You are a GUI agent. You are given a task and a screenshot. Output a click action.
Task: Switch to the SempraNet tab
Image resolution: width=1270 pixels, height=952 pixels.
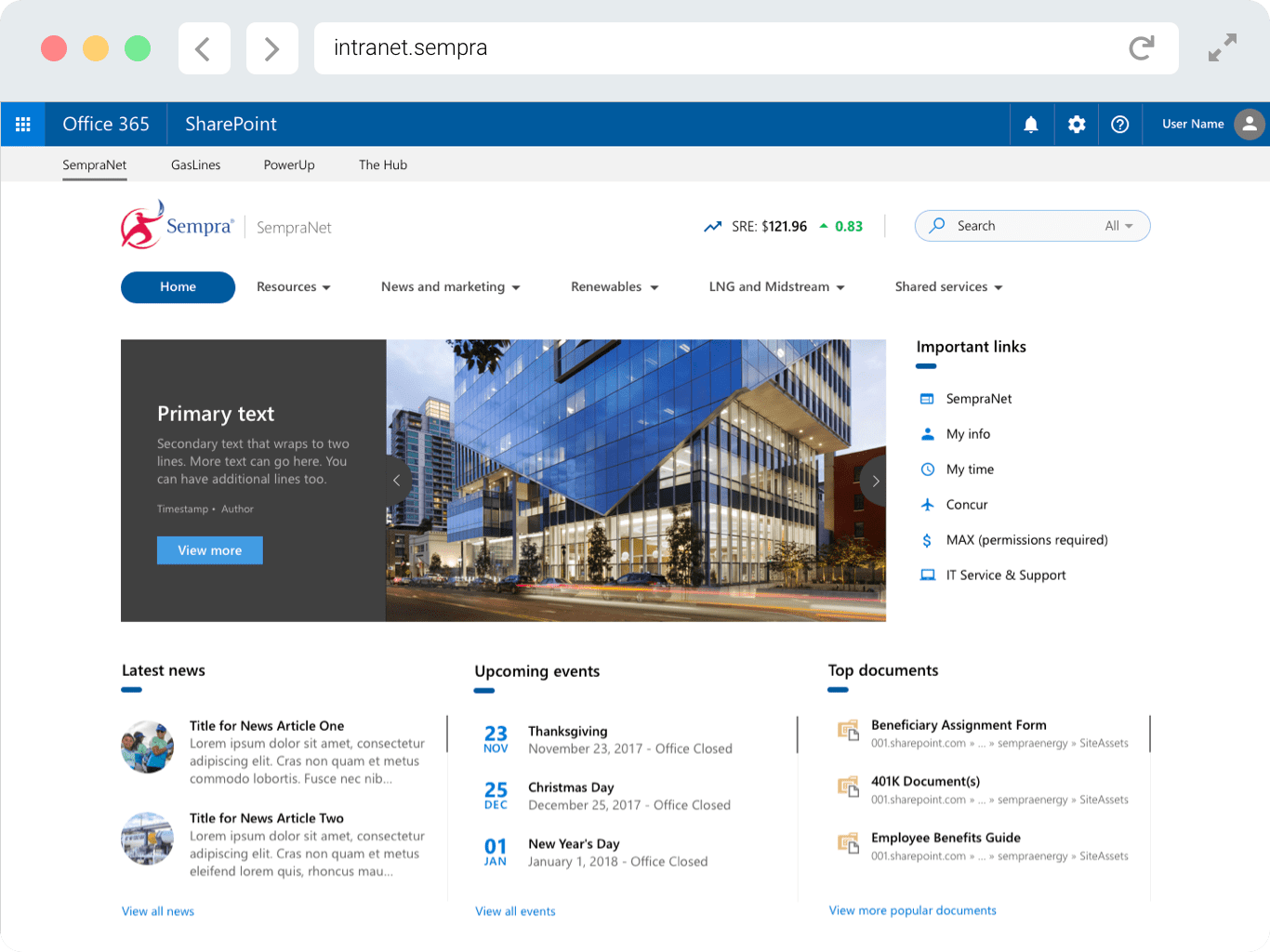pyautogui.click(x=95, y=165)
